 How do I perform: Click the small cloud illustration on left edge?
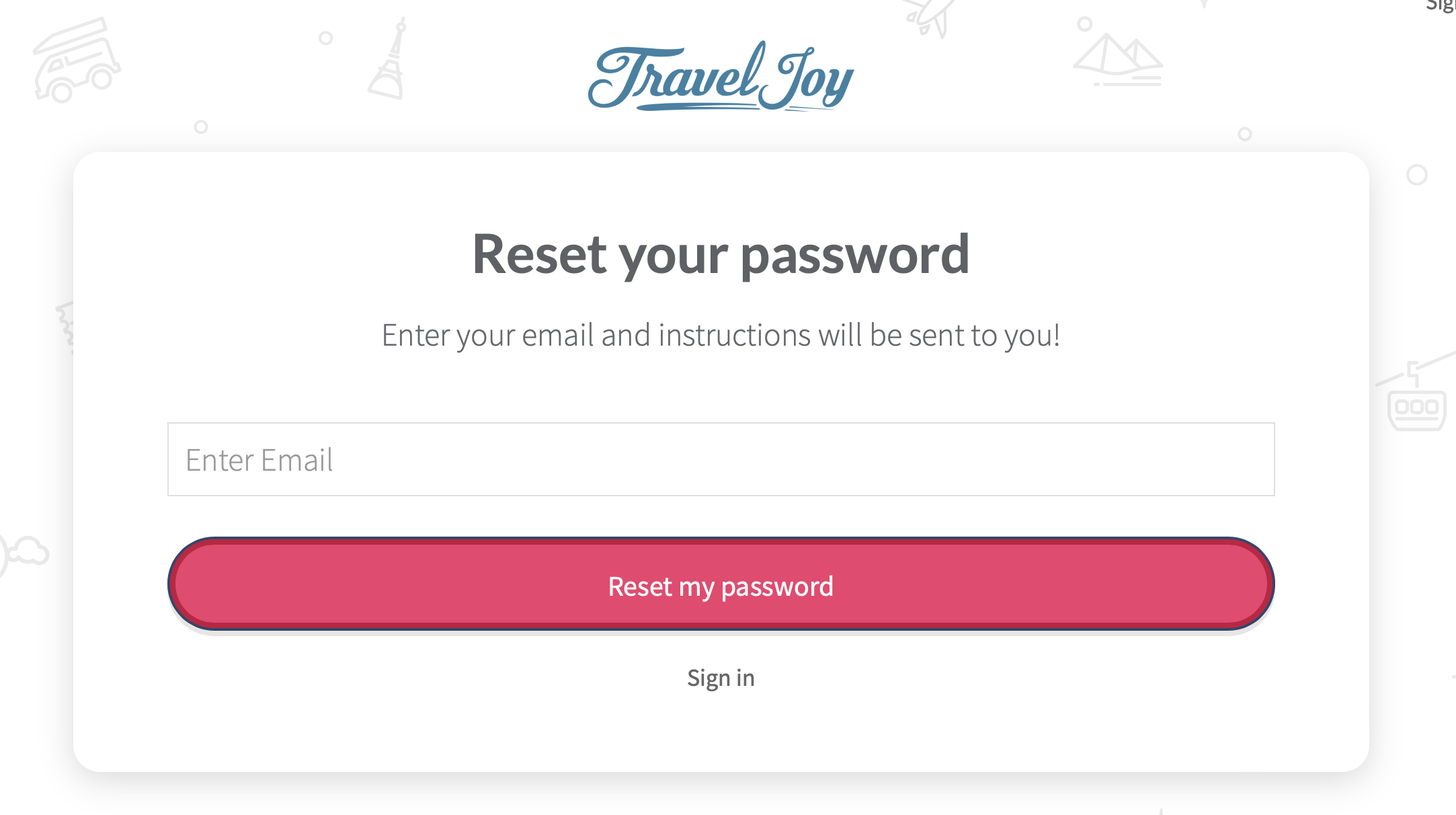24,551
